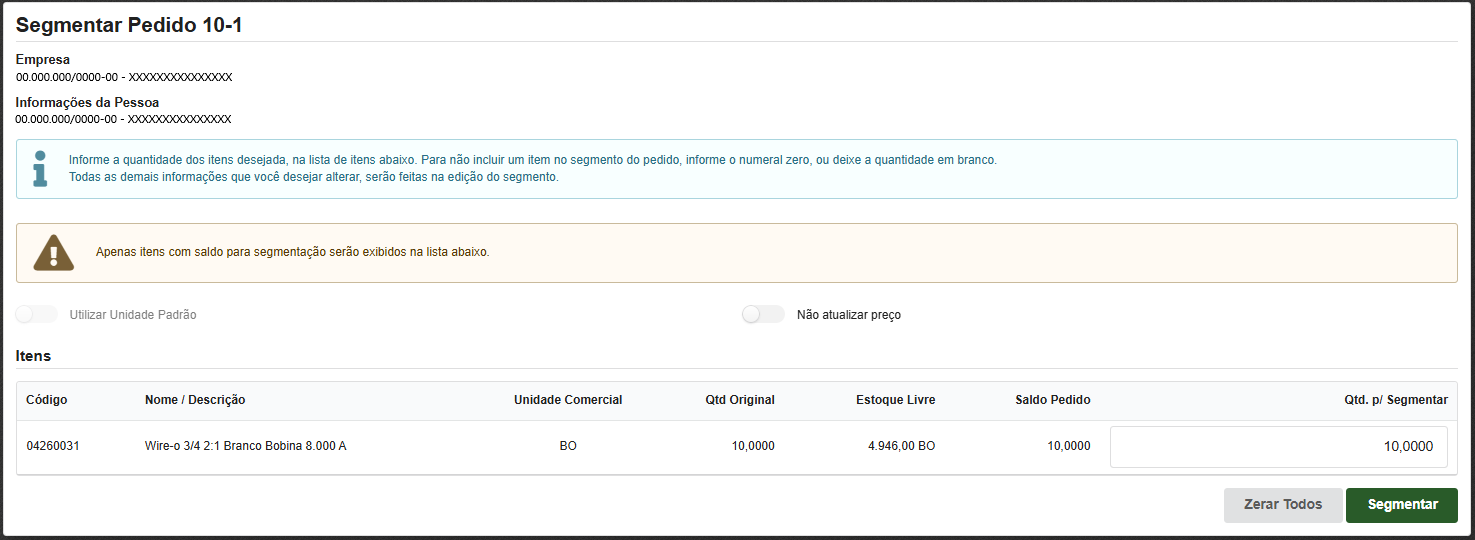
Task: Click the Unidade Comercial column header
Action: (x=568, y=400)
